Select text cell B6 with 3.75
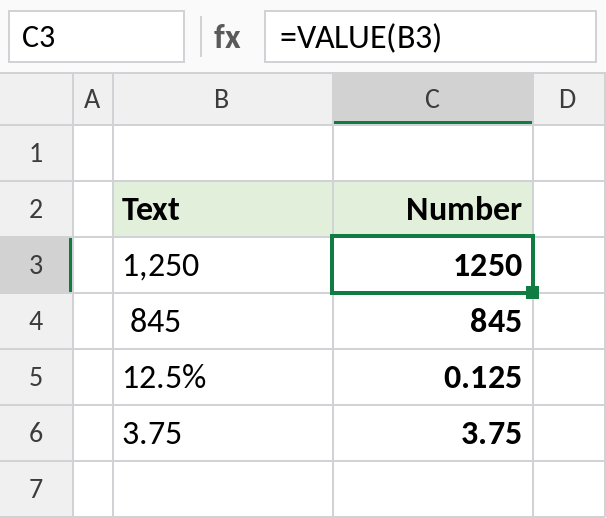The image size is (606, 518). (x=223, y=433)
